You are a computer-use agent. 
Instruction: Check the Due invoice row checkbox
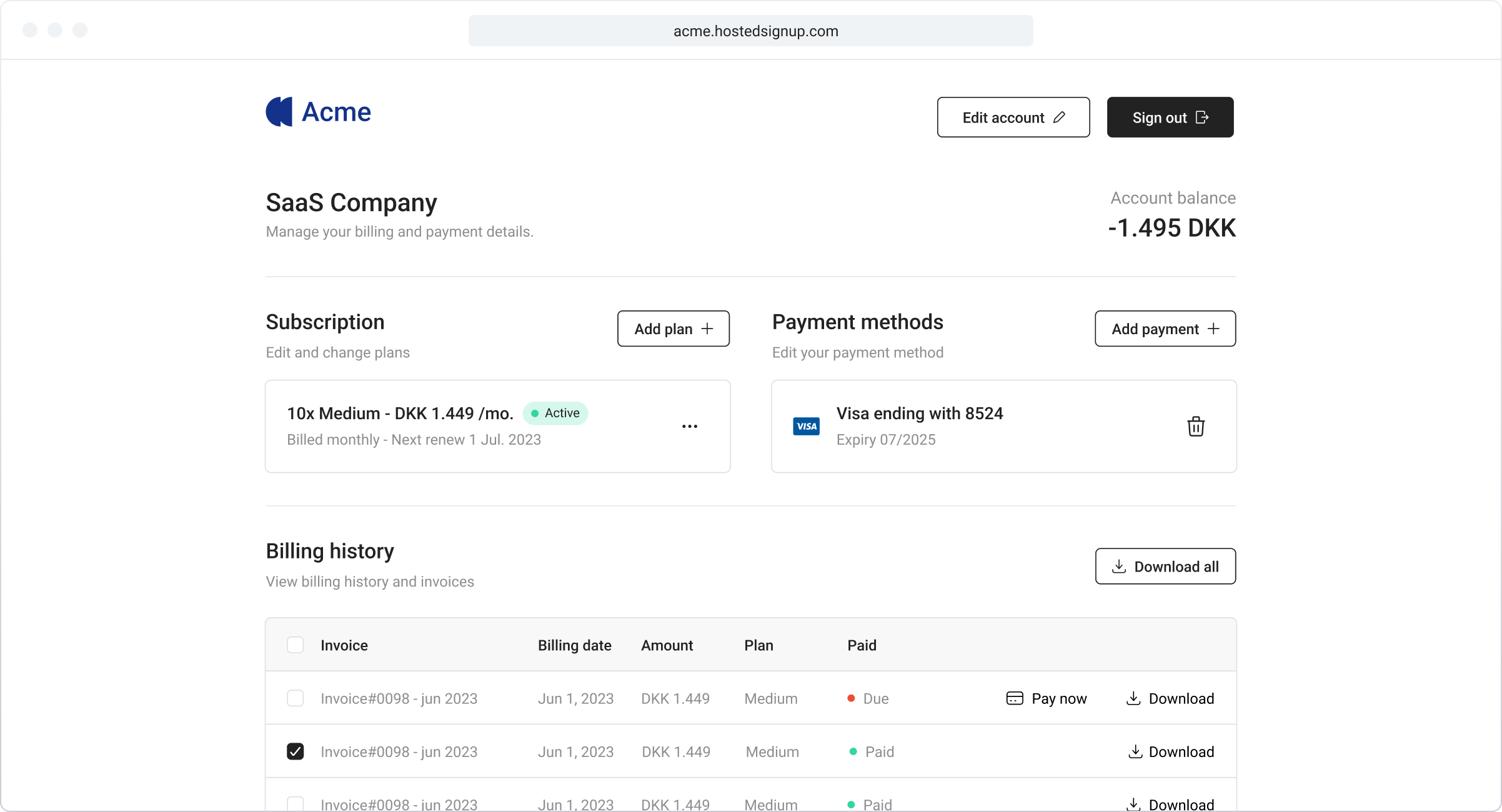[295, 698]
